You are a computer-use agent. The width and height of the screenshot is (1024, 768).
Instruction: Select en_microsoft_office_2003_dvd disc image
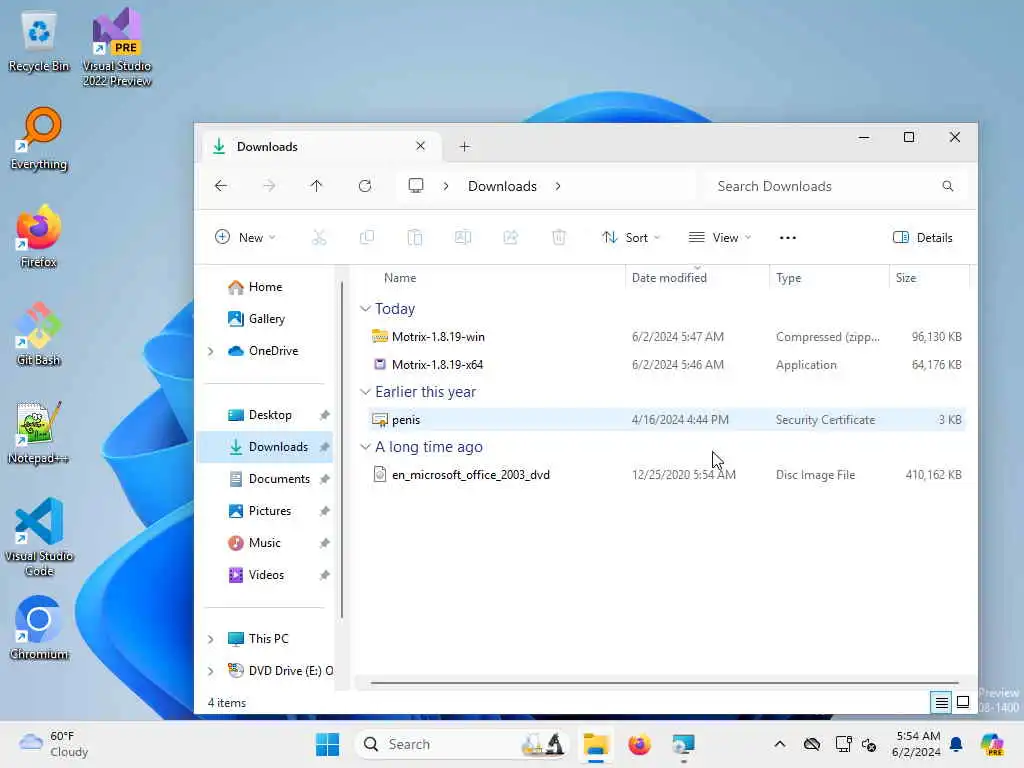(x=666, y=475)
